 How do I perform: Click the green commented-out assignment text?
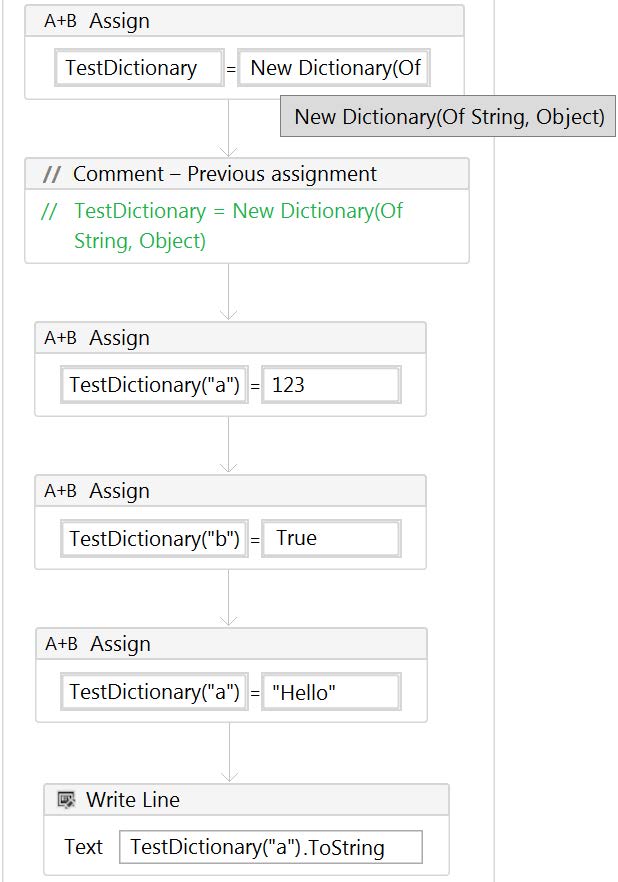tap(238, 226)
